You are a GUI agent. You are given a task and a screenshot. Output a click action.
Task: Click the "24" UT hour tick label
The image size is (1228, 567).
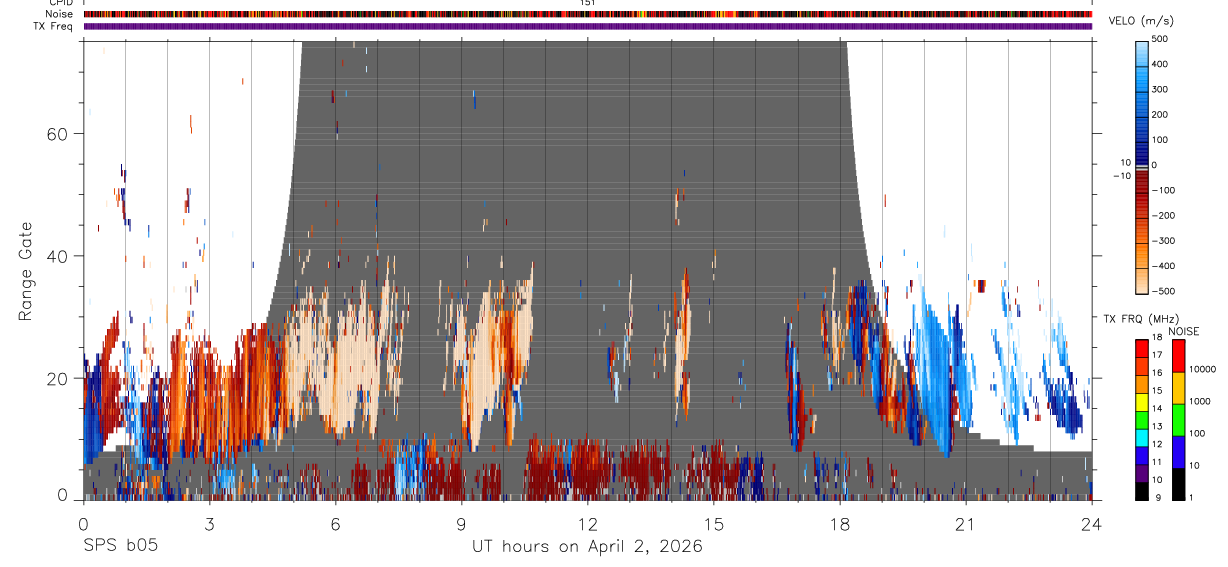1091,524
